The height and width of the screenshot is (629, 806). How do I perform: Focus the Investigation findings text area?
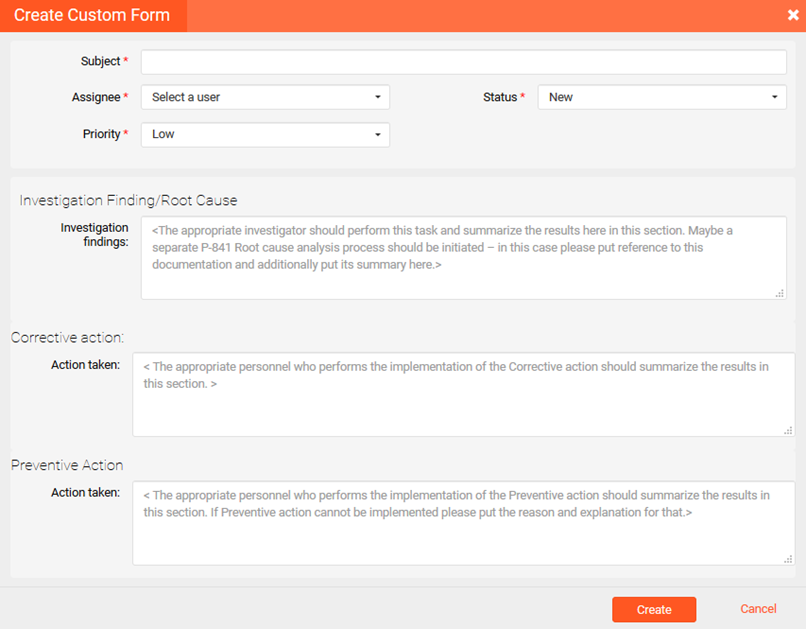tap(463, 258)
